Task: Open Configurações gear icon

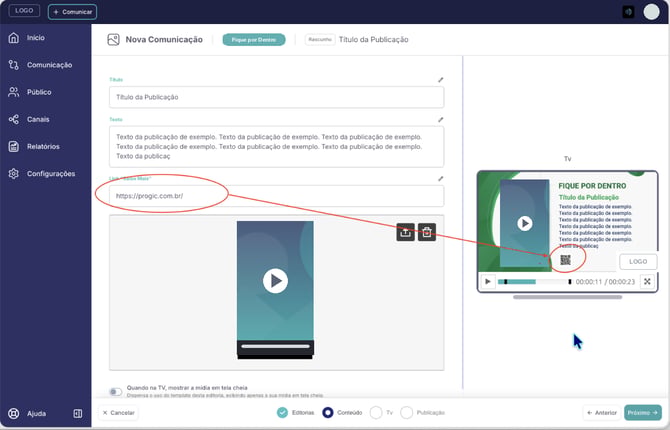Action: [14, 174]
